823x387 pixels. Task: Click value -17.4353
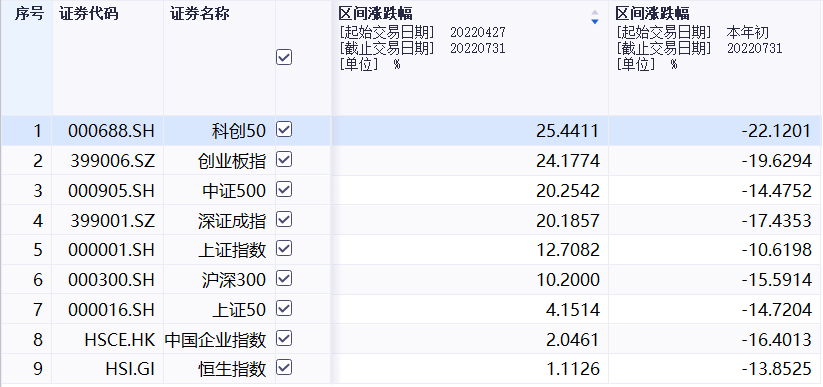(x=777, y=221)
